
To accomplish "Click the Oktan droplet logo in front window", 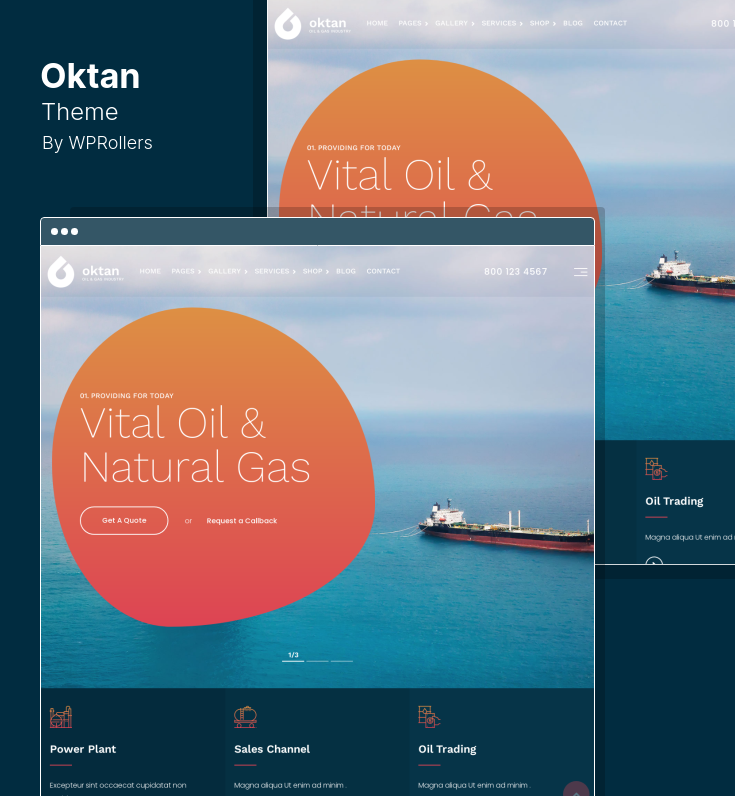I will coord(61,272).
